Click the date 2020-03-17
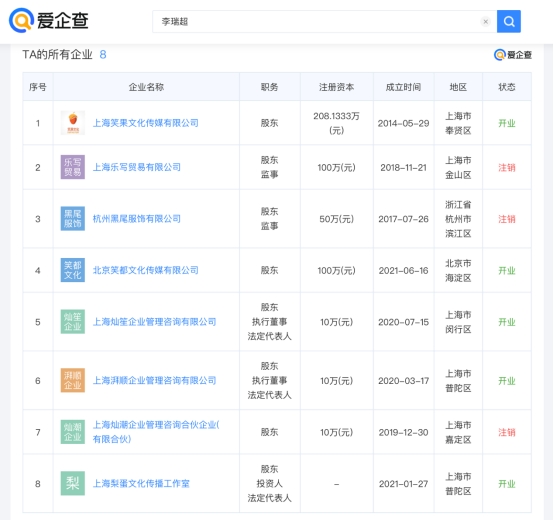The width and height of the screenshot is (554, 520). pyautogui.click(x=403, y=381)
